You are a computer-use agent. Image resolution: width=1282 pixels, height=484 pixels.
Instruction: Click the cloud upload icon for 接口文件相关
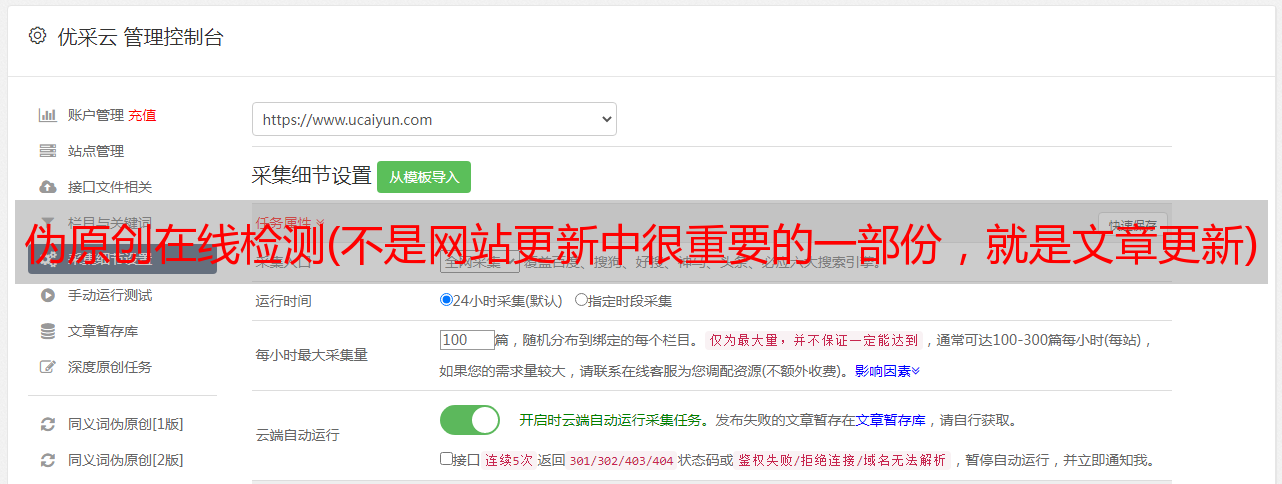tap(47, 187)
